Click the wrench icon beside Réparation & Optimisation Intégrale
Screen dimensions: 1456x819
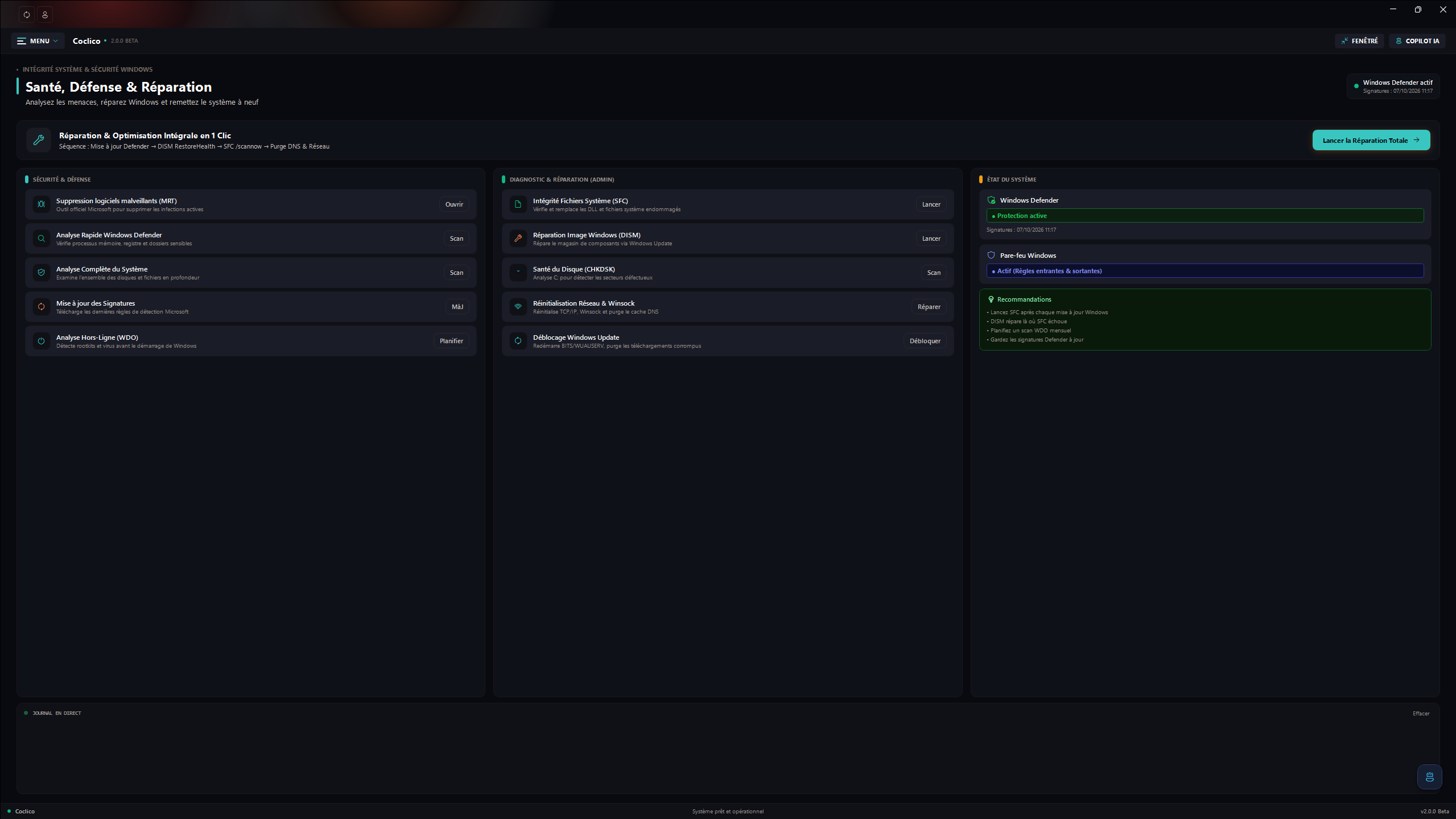coord(39,140)
